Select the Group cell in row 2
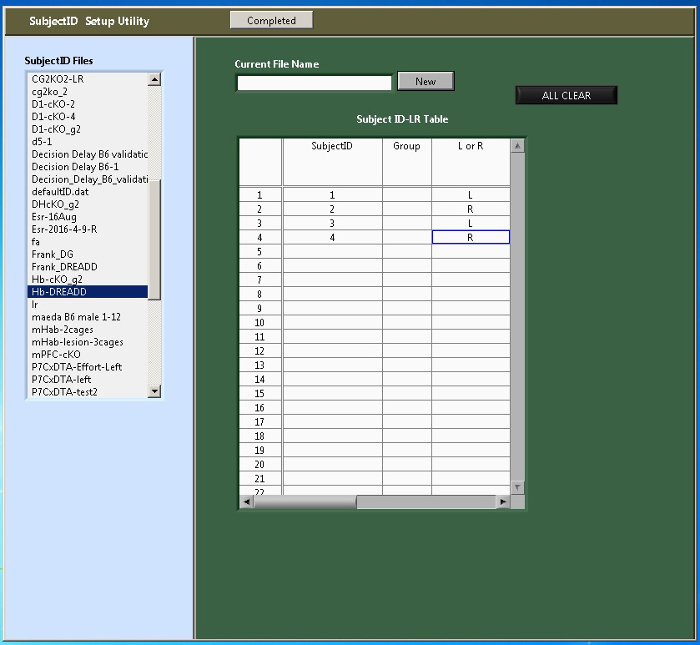Image resolution: width=700 pixels, height=645 pixels. tap(406, 209)
